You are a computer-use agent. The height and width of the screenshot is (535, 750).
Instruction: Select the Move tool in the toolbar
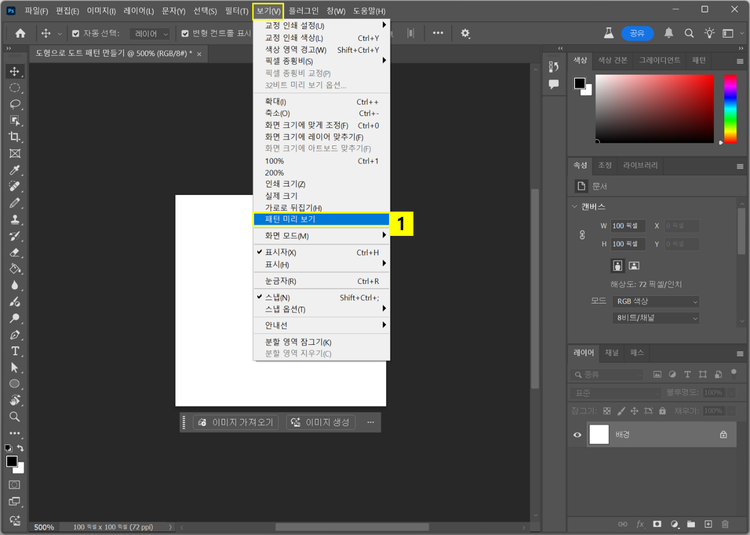15,71
